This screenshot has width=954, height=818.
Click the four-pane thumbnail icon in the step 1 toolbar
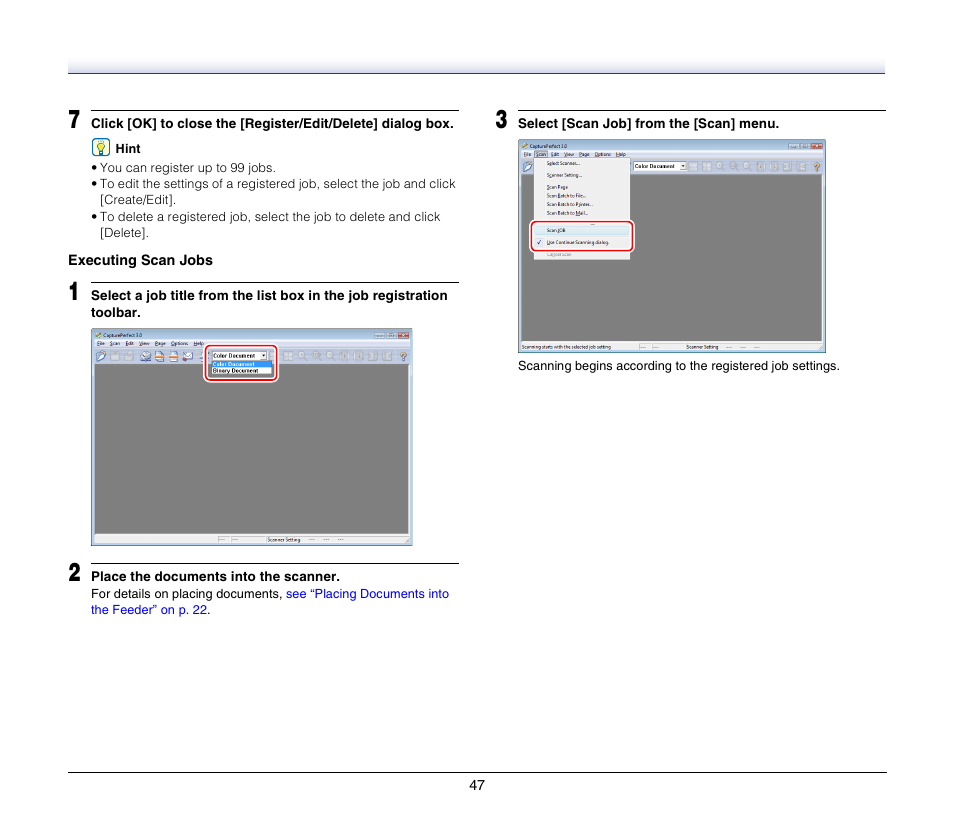pos(288,356)
